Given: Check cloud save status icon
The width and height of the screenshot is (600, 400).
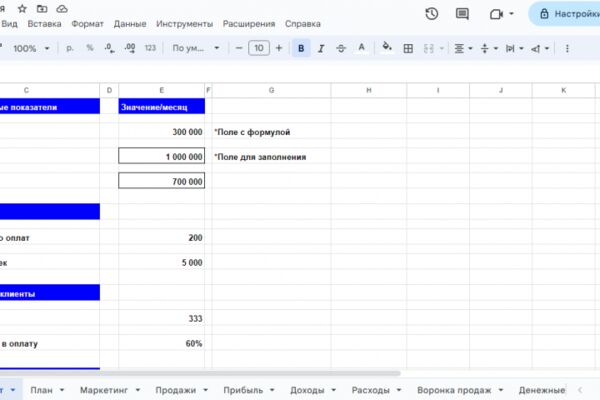Looking at the screenshot, I should coord(62,8).
